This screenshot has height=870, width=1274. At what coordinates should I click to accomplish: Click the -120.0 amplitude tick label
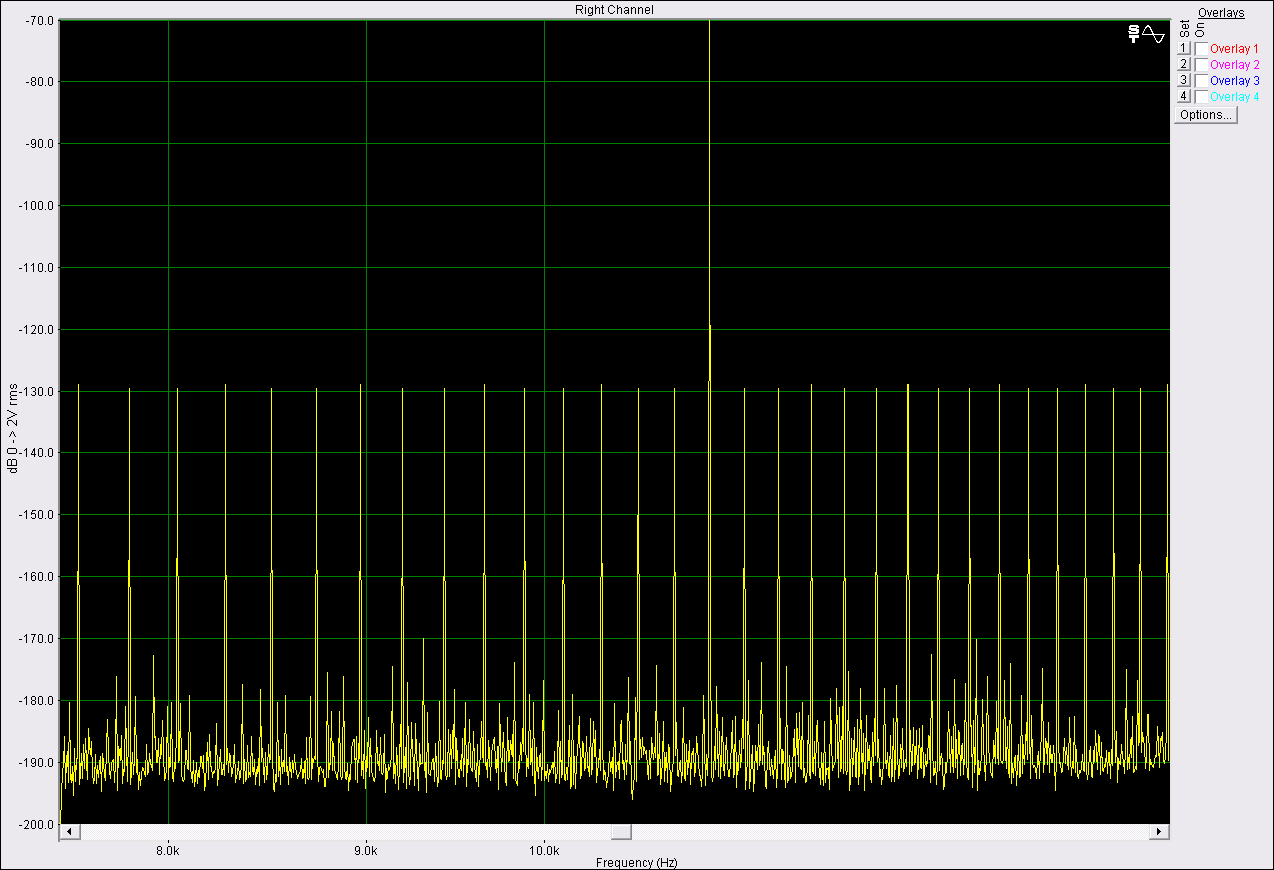coord(36,329)
